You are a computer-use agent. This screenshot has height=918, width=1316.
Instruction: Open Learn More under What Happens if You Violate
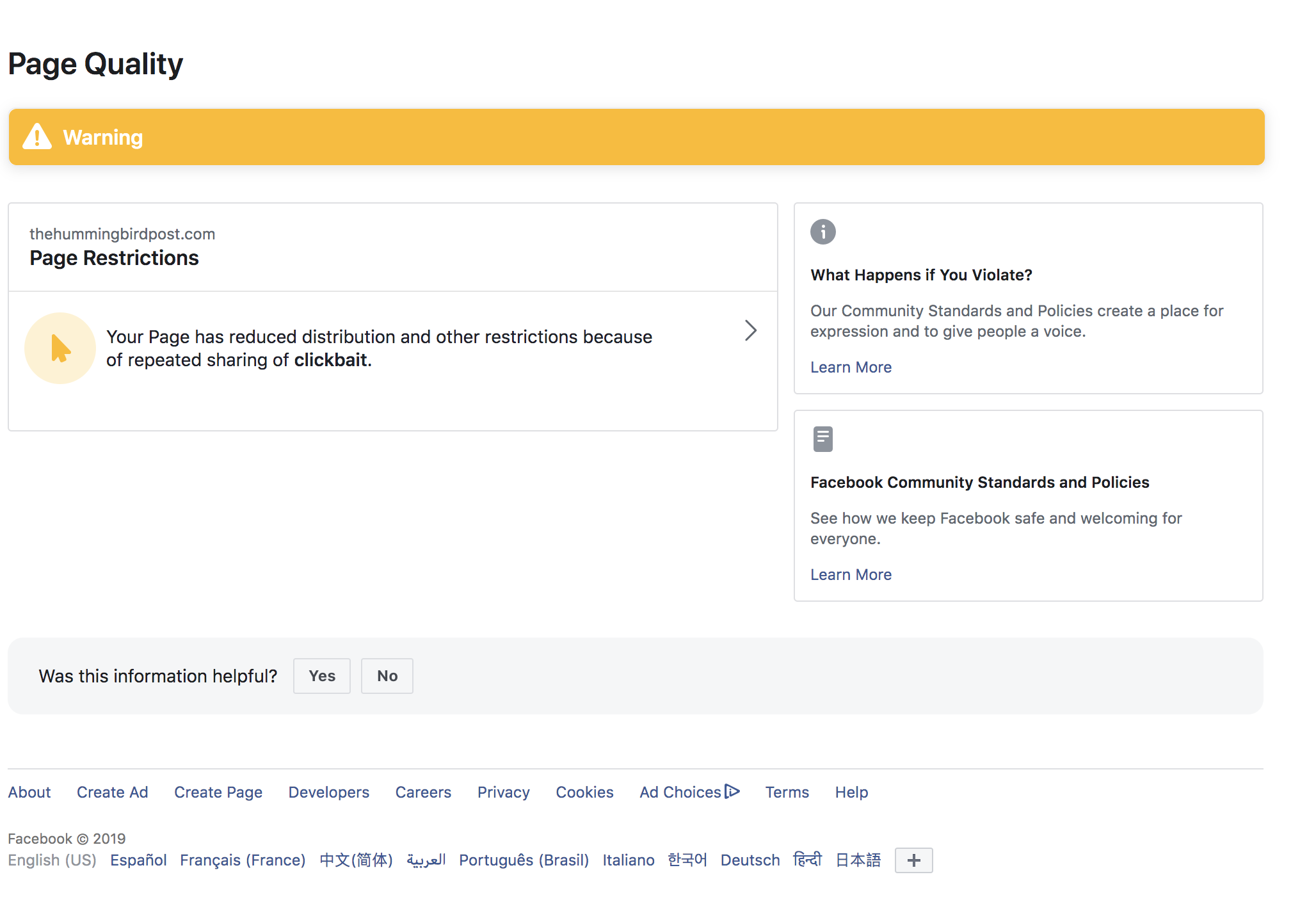coord(851,367)
